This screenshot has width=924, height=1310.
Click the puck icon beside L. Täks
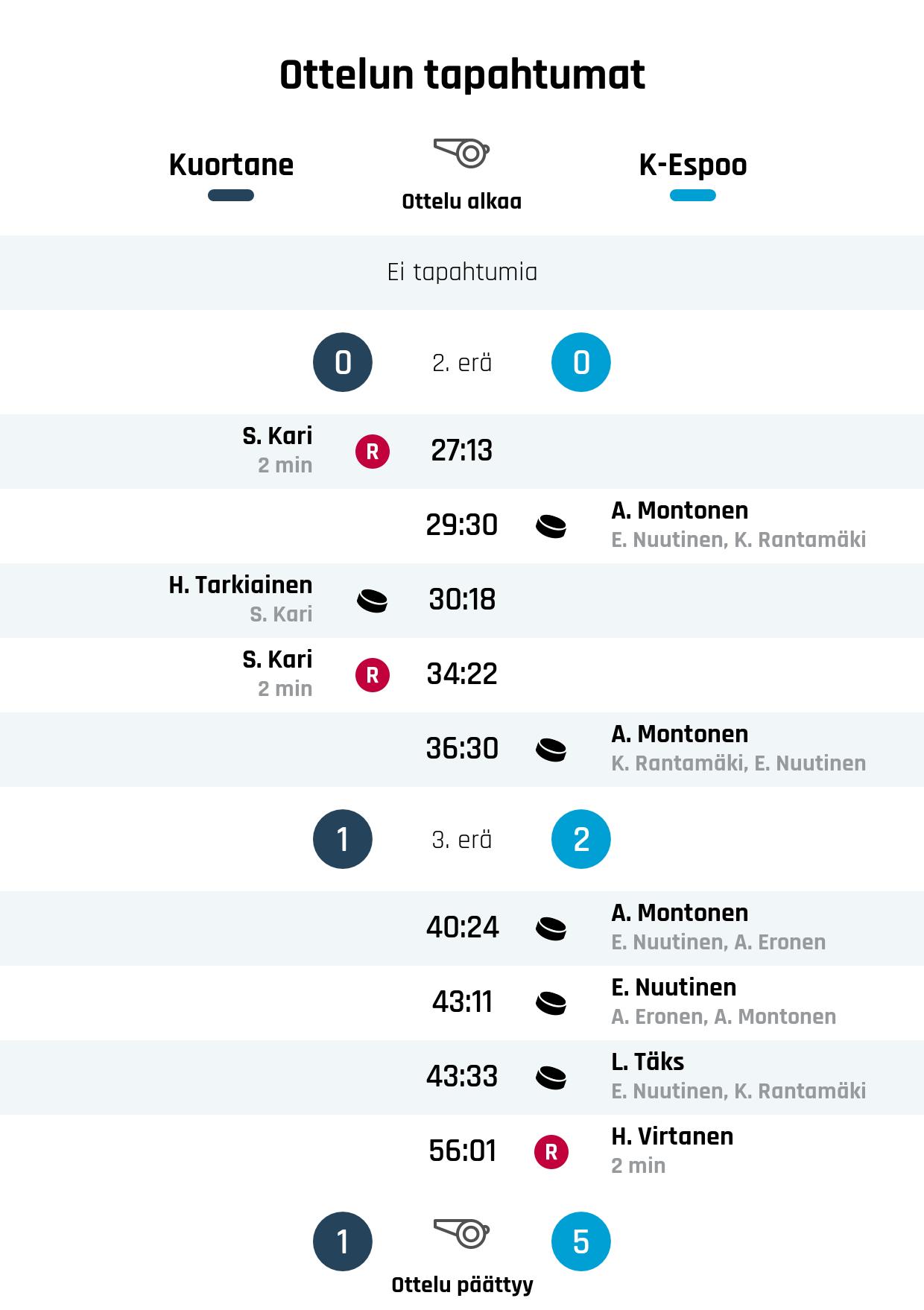pyautogui.click(x=551, y=1078)
